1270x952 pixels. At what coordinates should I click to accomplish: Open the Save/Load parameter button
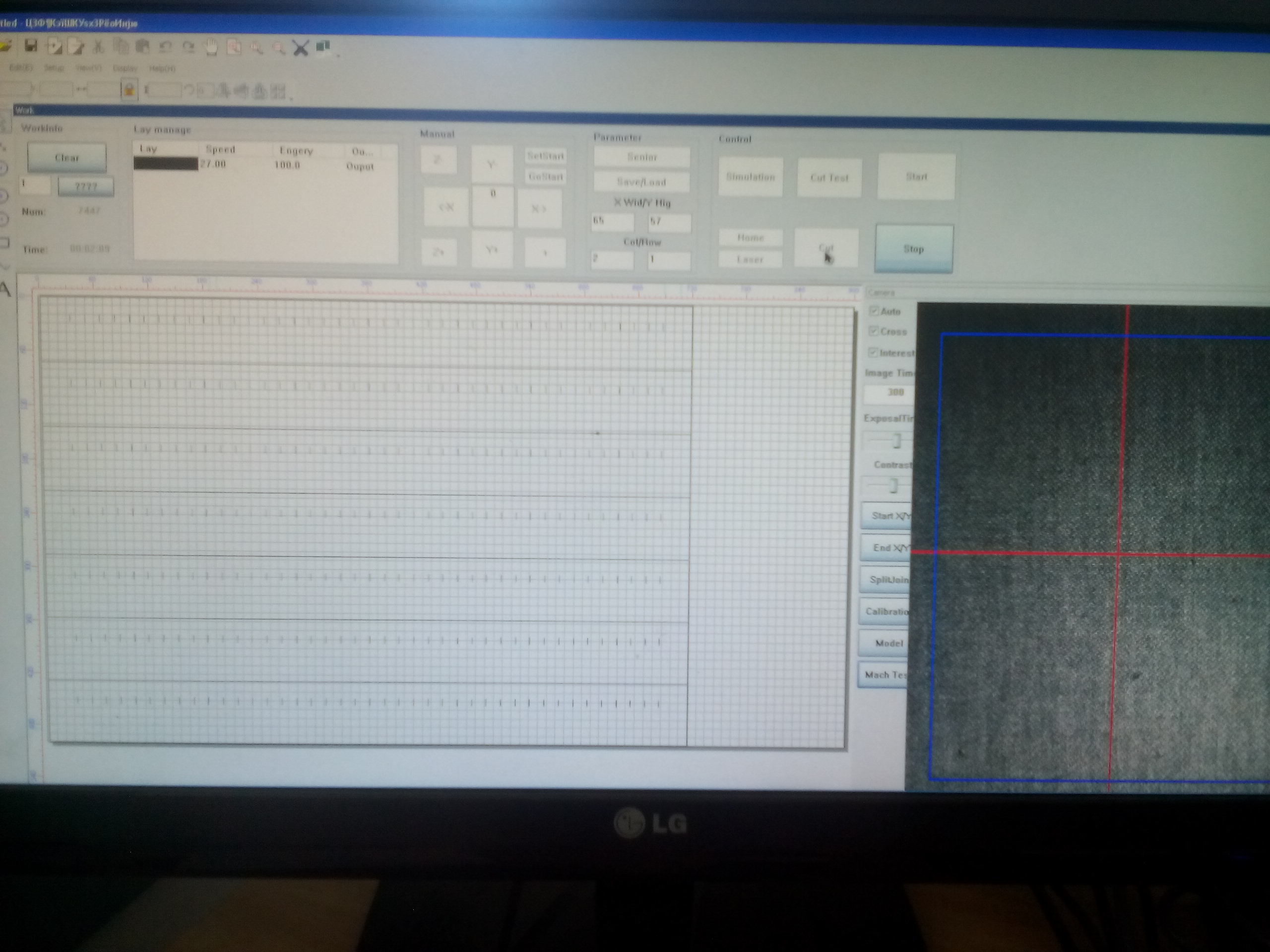(x=641, y=182)
